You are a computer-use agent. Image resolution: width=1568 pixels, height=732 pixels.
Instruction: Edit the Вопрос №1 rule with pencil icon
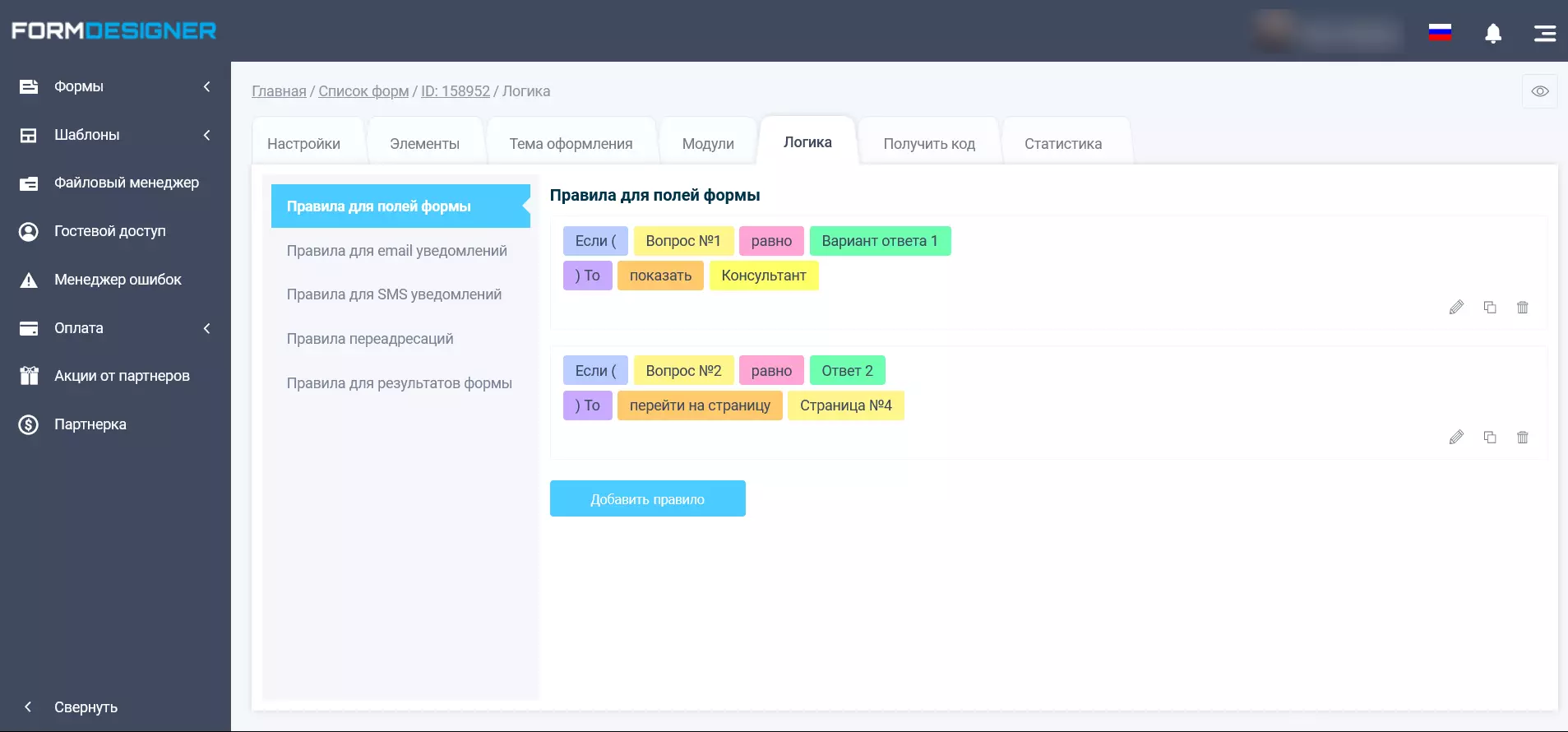pyautogui.click(x=1456, y=308)
